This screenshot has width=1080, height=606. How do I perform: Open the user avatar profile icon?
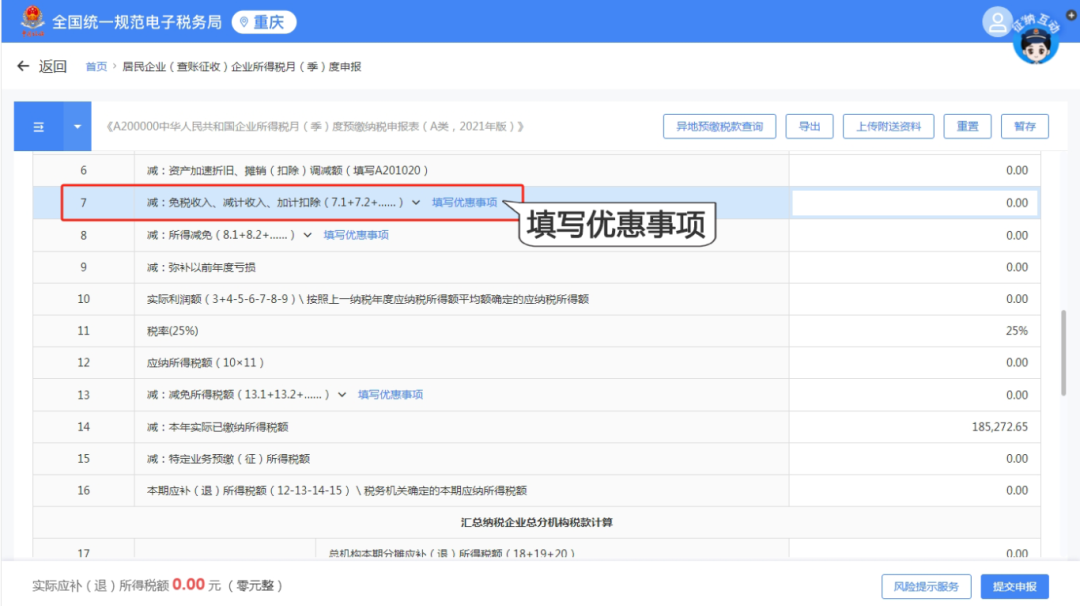coord(997,20)
